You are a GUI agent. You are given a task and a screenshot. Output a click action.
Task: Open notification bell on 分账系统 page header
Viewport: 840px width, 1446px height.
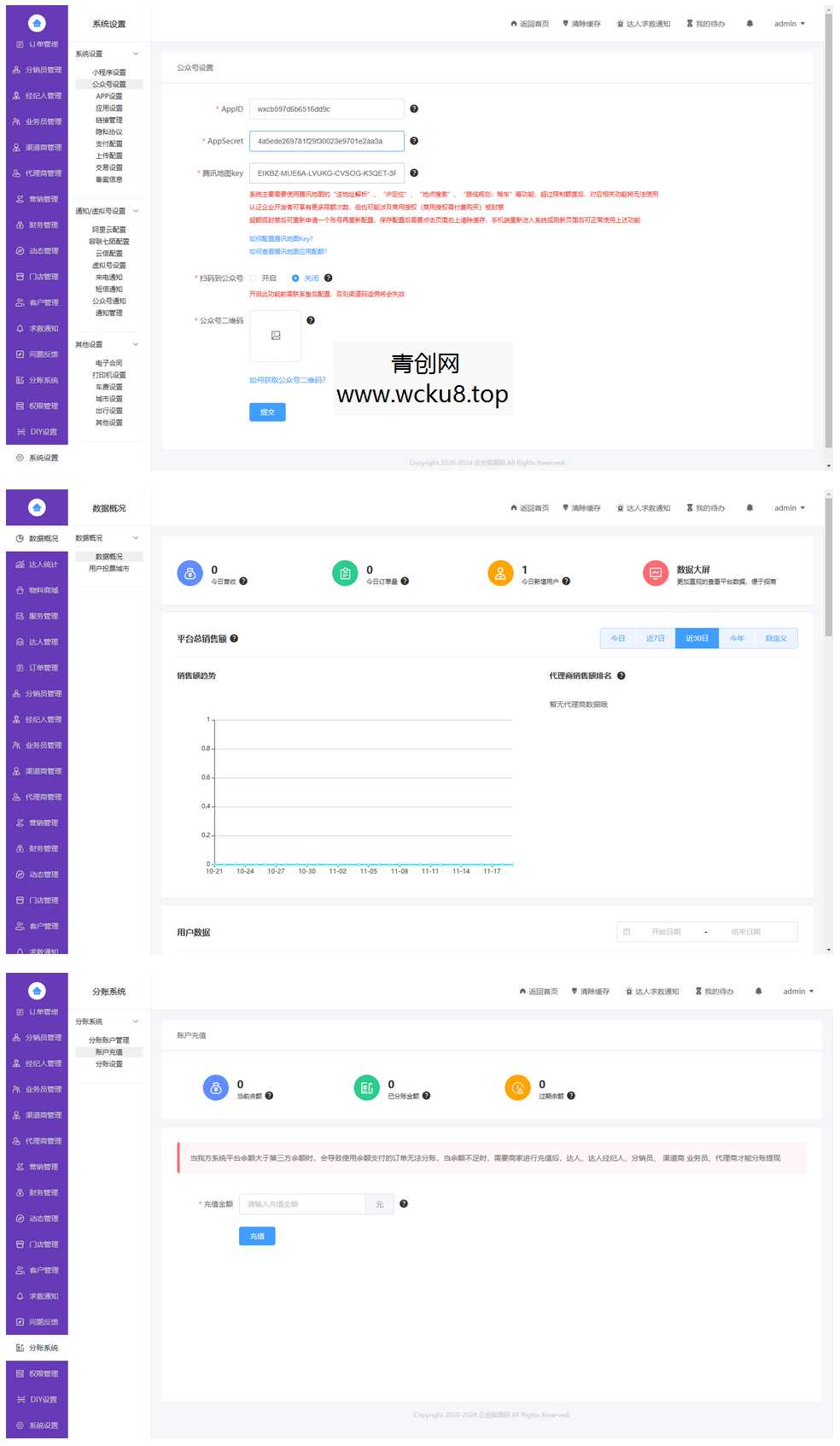758,992
